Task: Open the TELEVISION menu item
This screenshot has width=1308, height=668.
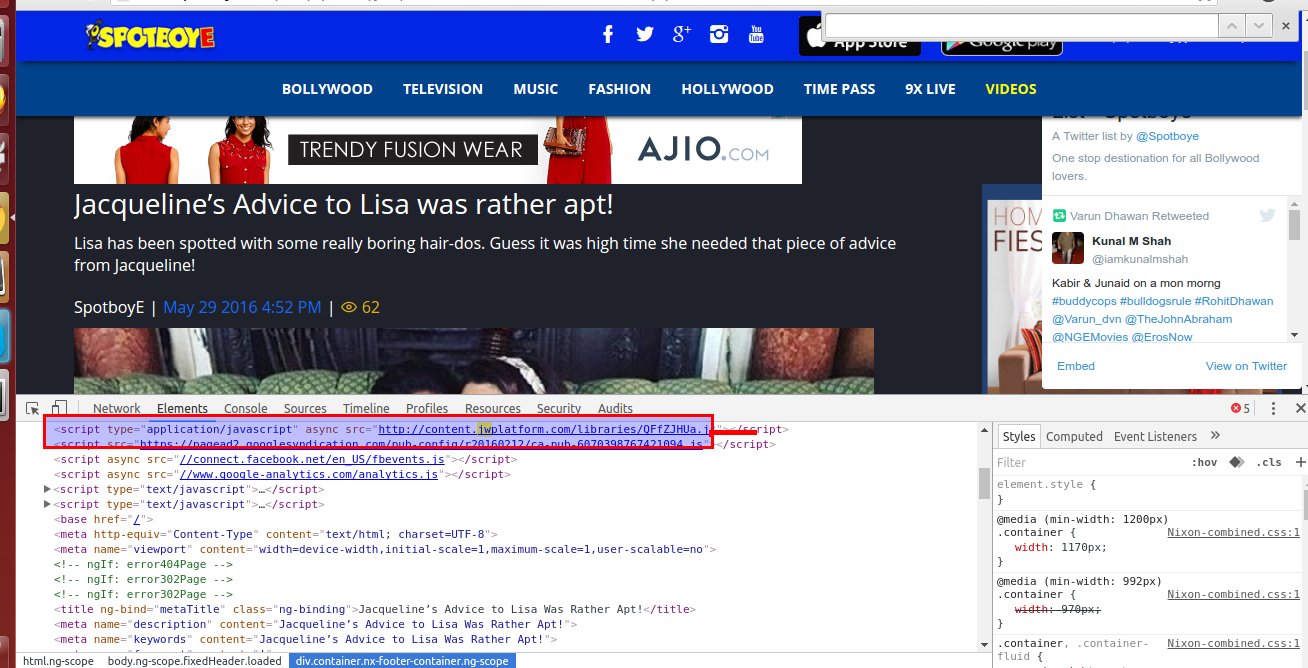Action: point(443,89)
